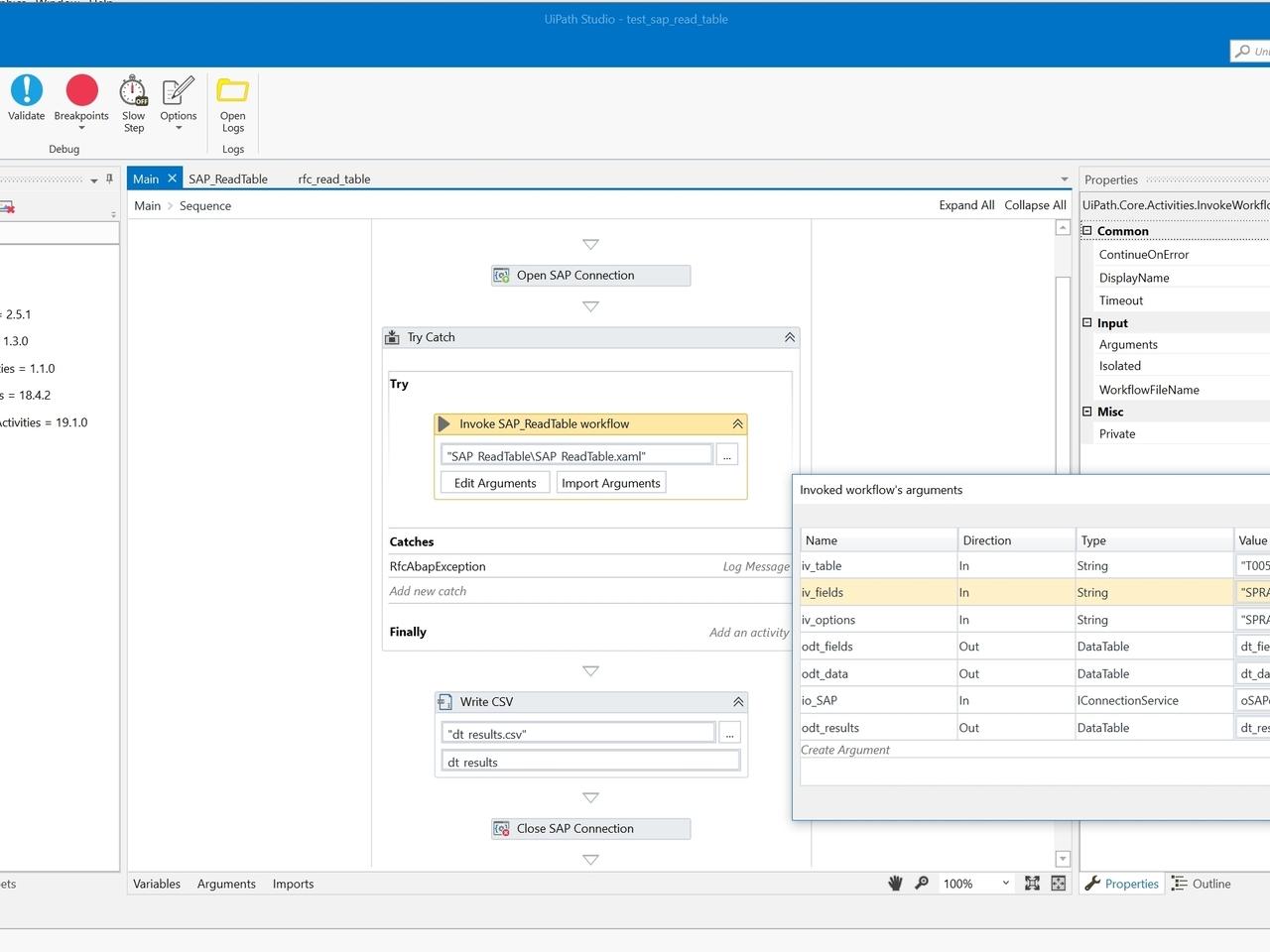
Task: Click the dt_results.csv filename field
Action: click(577, 732)
